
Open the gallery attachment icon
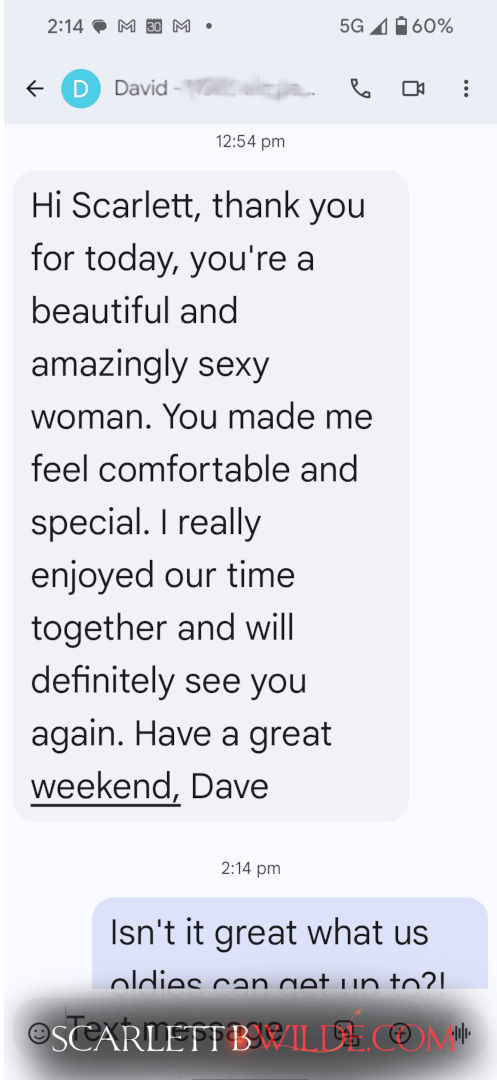click(344, 1032)
